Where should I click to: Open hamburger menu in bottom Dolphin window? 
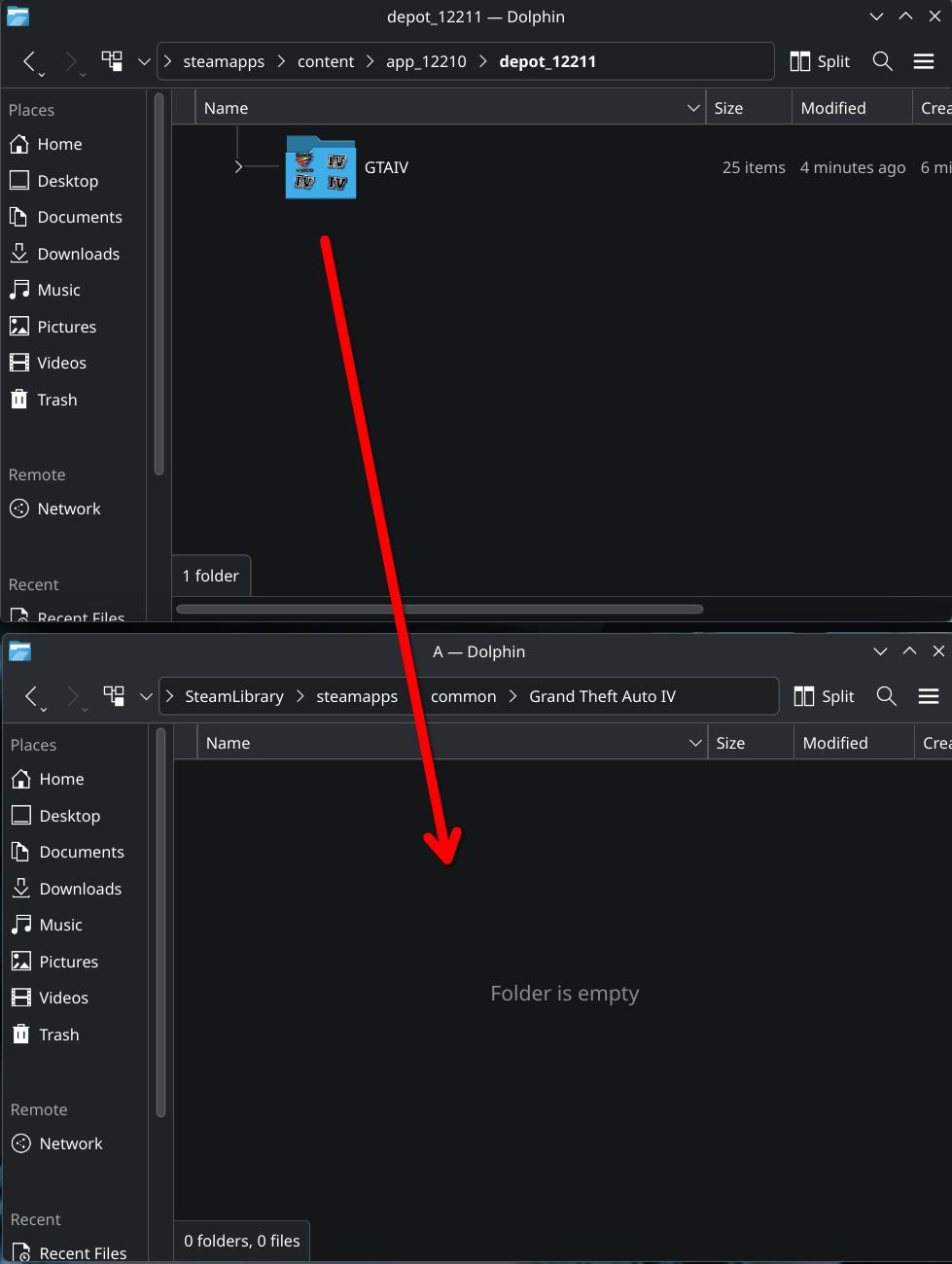[x=929, y=696]
